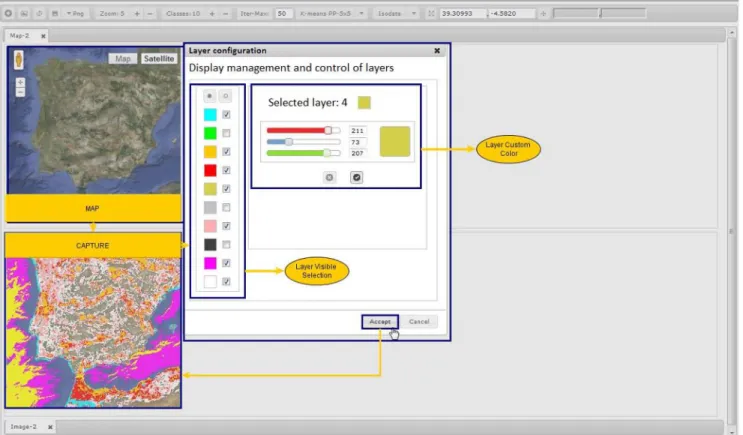743x435 pixels.
Task: Increase Classes count with plus button
Action: click(212, 14)
